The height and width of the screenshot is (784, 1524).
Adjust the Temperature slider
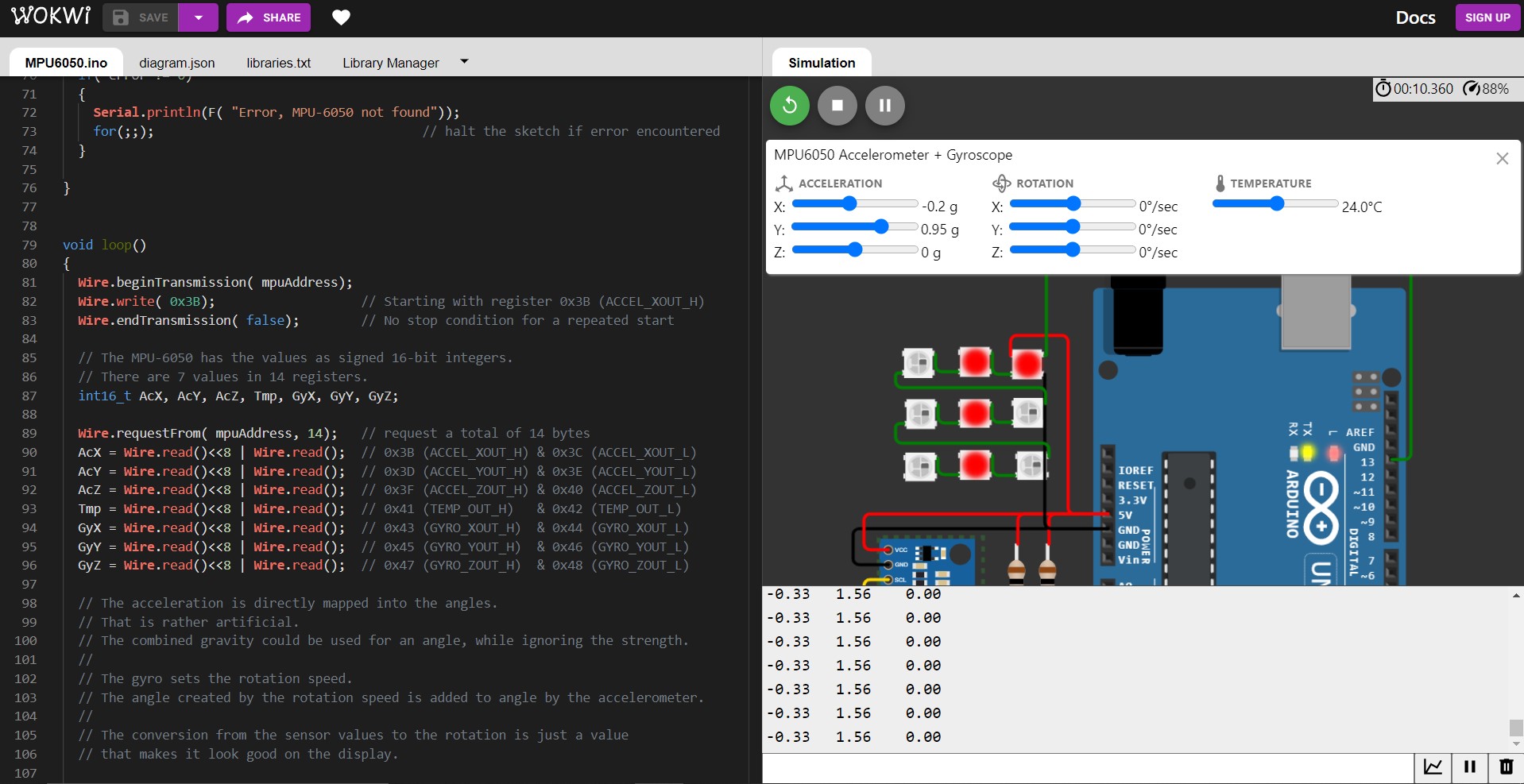[1275, 204]
